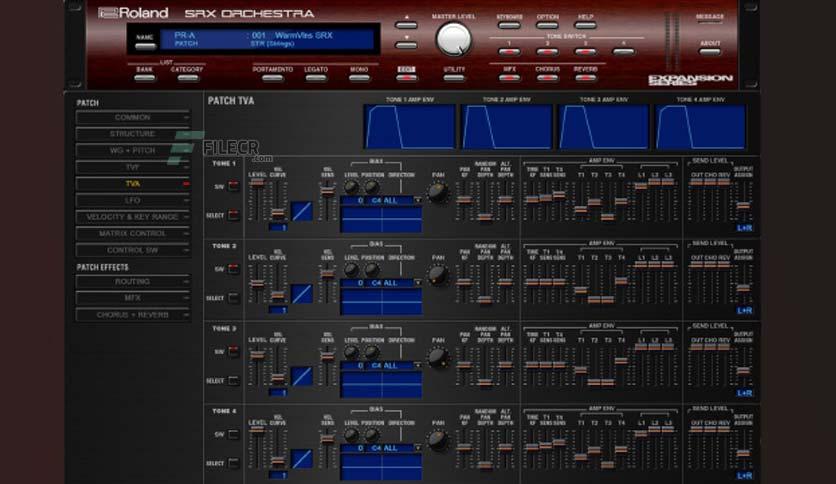This screenshot has width=836, height=484.
Task: Toggle Tone Switch 3
Action: [x=585, y=52]
